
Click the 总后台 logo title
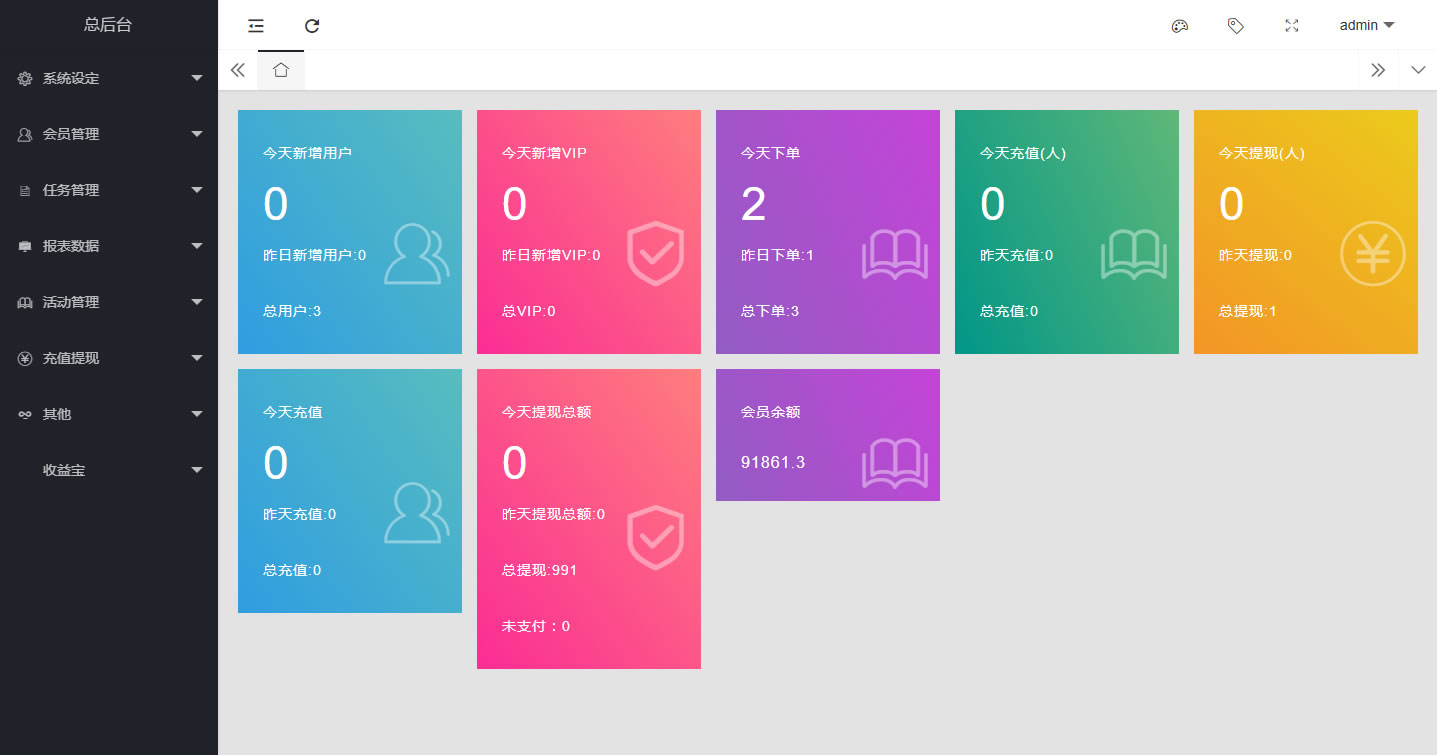[108, 25]
